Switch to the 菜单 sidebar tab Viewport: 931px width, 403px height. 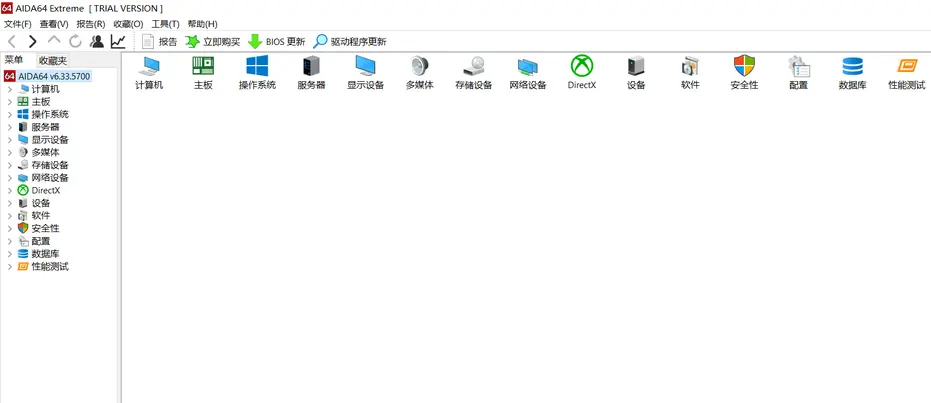14,59
